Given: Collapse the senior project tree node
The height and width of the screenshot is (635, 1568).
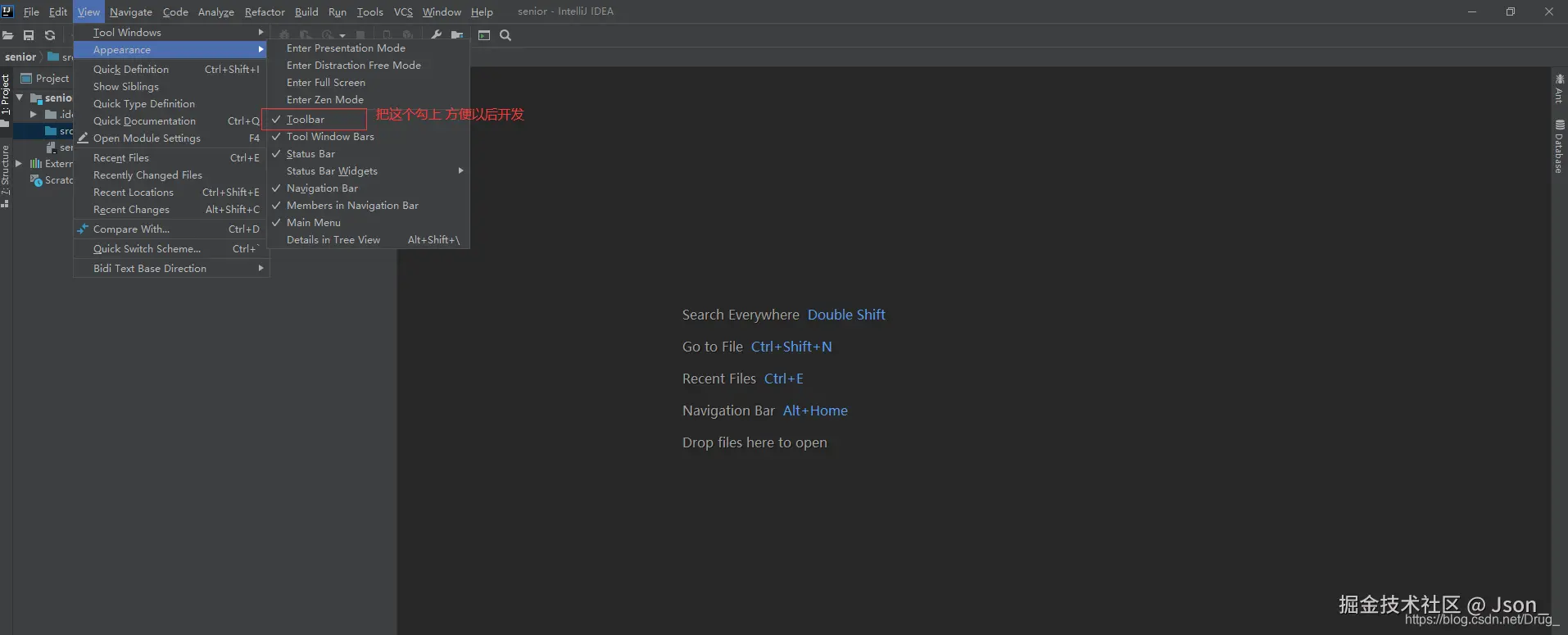Looking at the screenshot, I should tap(20, 98).
